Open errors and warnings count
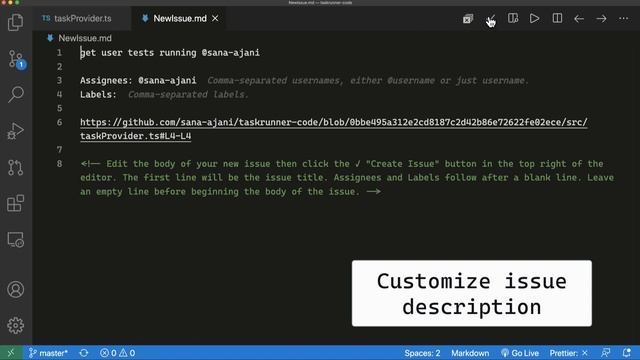 [118, 353]
